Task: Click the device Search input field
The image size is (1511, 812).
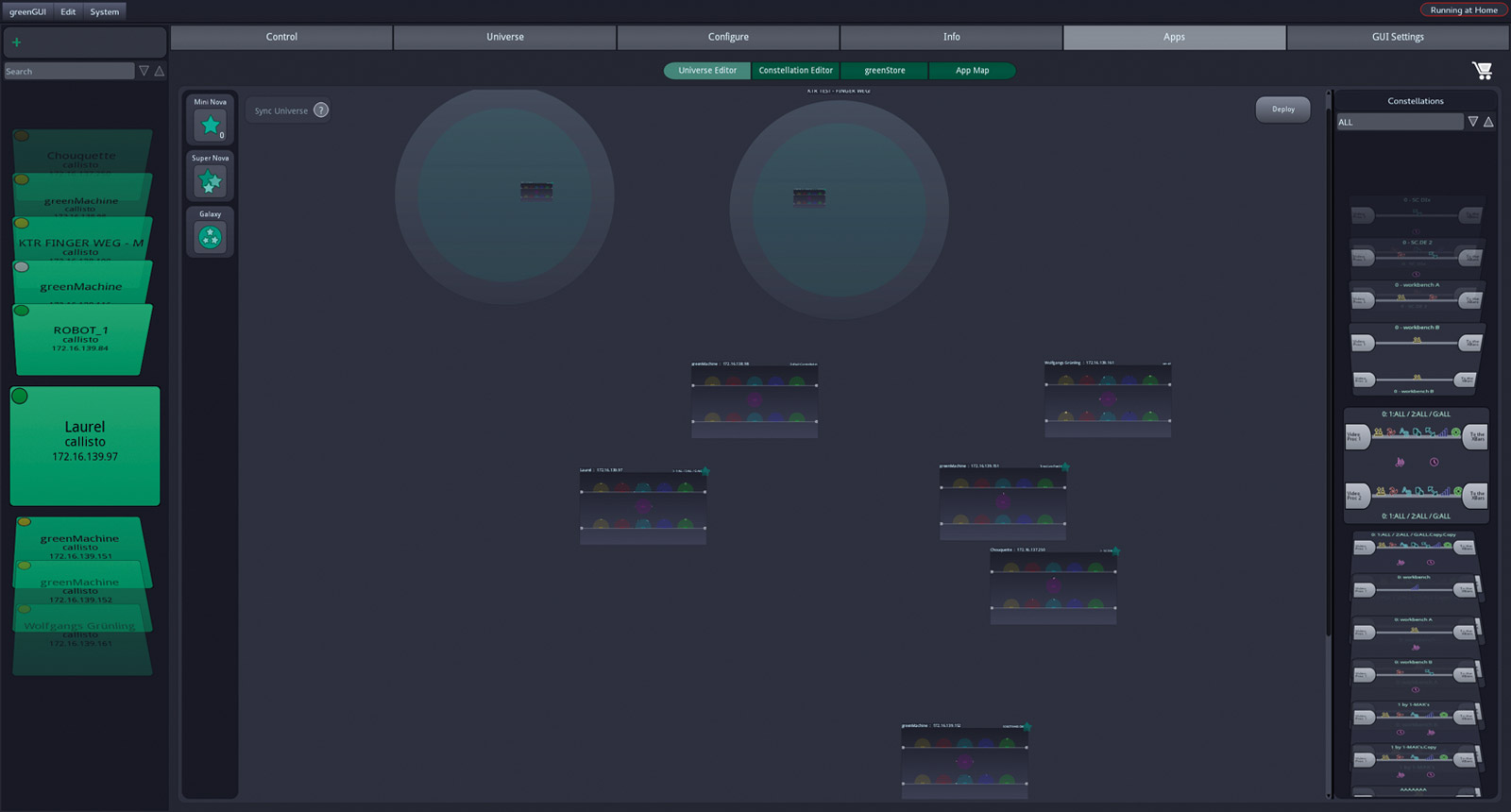Action: tap(69, 72)
